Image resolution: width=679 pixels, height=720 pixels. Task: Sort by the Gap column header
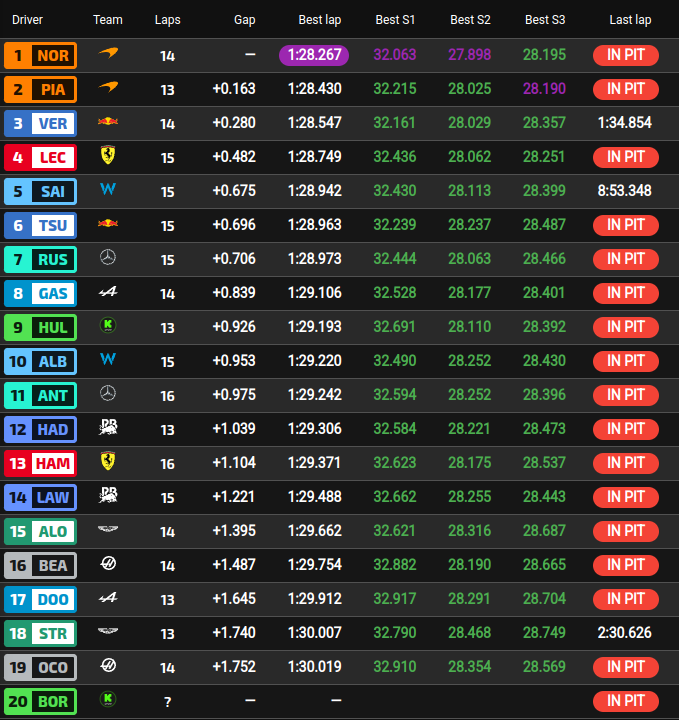(x=244, y=20)
